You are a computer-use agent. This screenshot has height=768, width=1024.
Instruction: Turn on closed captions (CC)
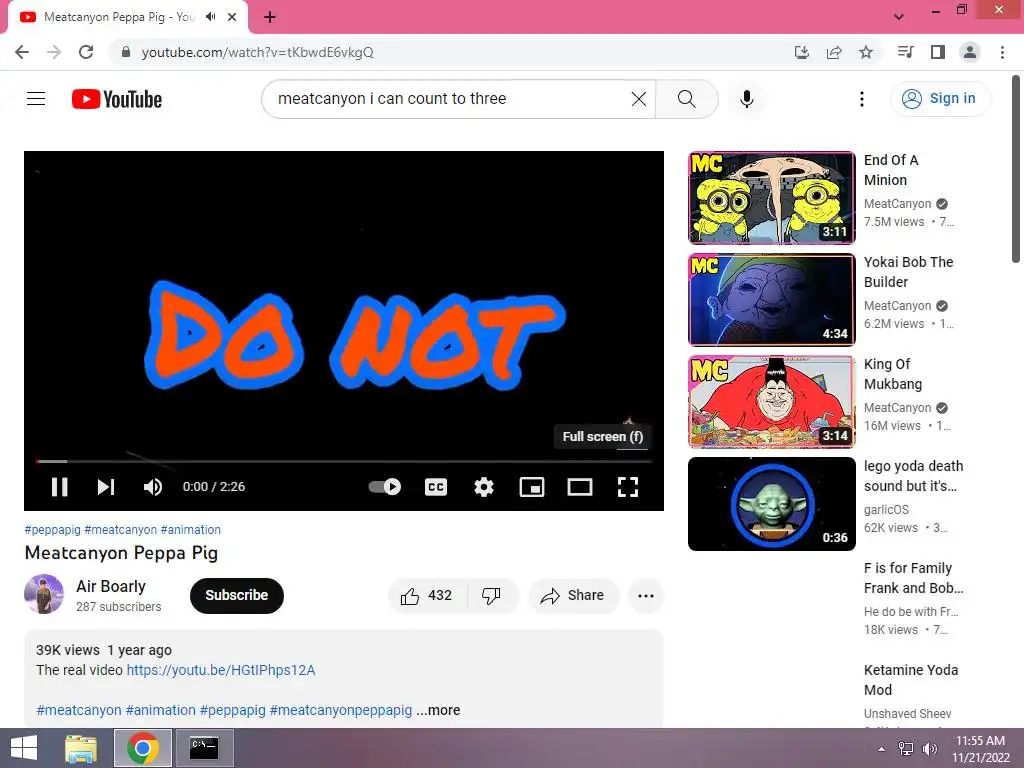click(436, 487)
